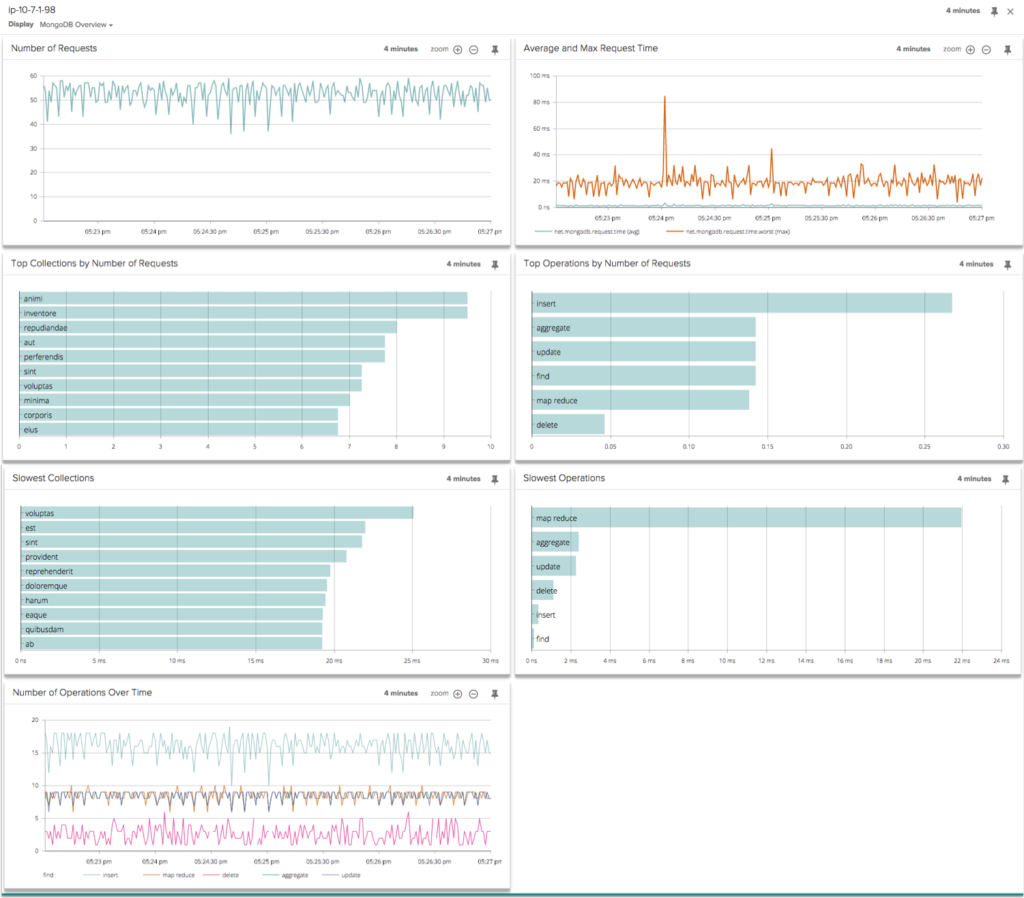This screenshot has height=898, width=1024.
Task: Pin the Slowest Collections chart
Action: [493, 478]
